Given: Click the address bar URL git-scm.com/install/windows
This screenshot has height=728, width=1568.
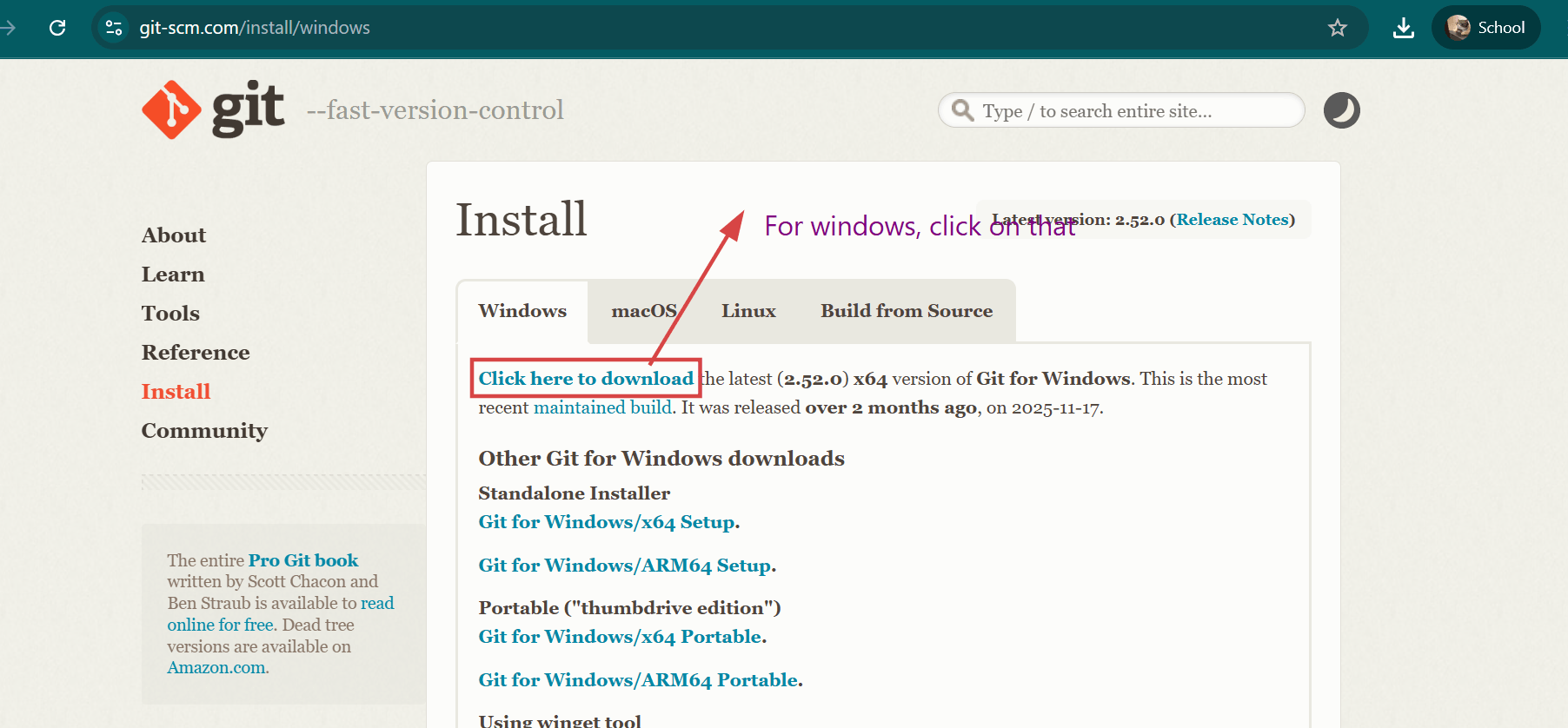Looking at the screenshot, I should tap(255, 28).
